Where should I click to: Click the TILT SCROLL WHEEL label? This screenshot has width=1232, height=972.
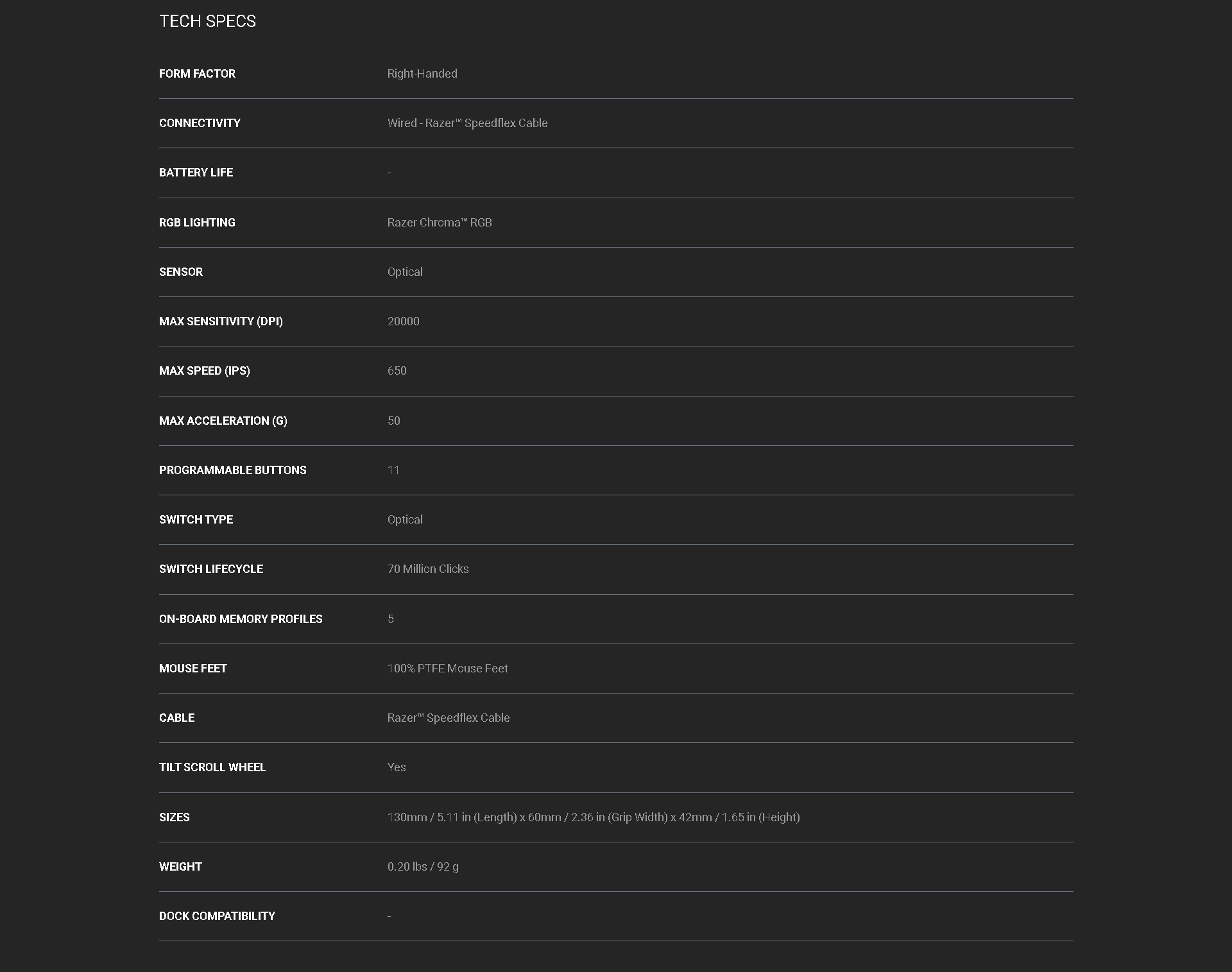click(212, 767)
